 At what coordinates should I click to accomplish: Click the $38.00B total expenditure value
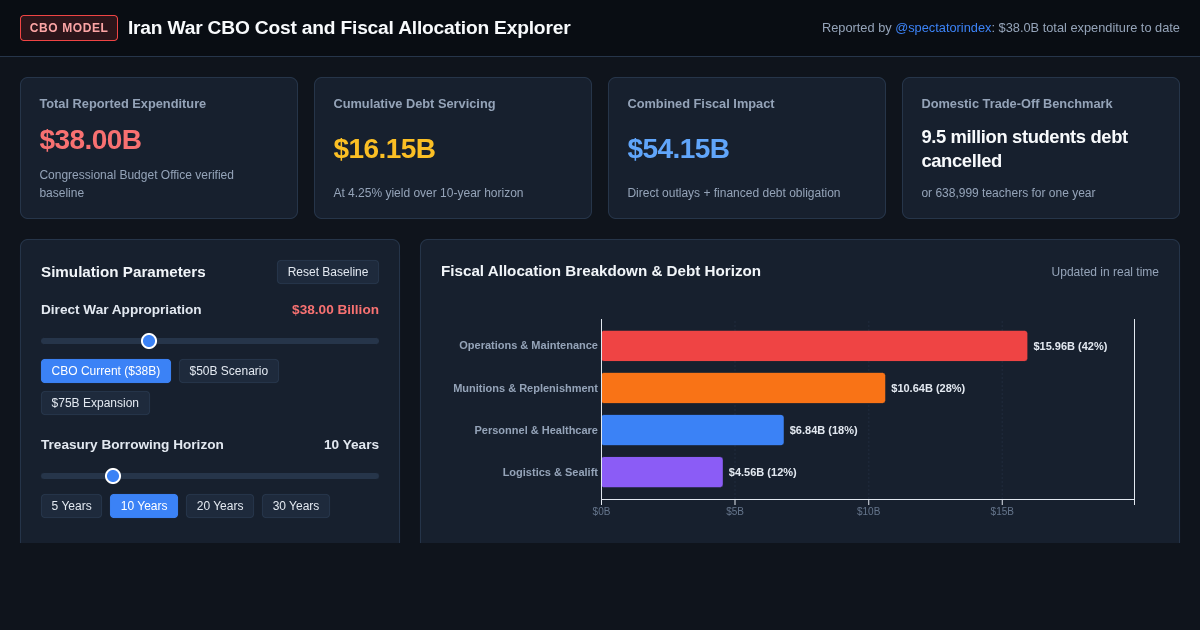90,140
